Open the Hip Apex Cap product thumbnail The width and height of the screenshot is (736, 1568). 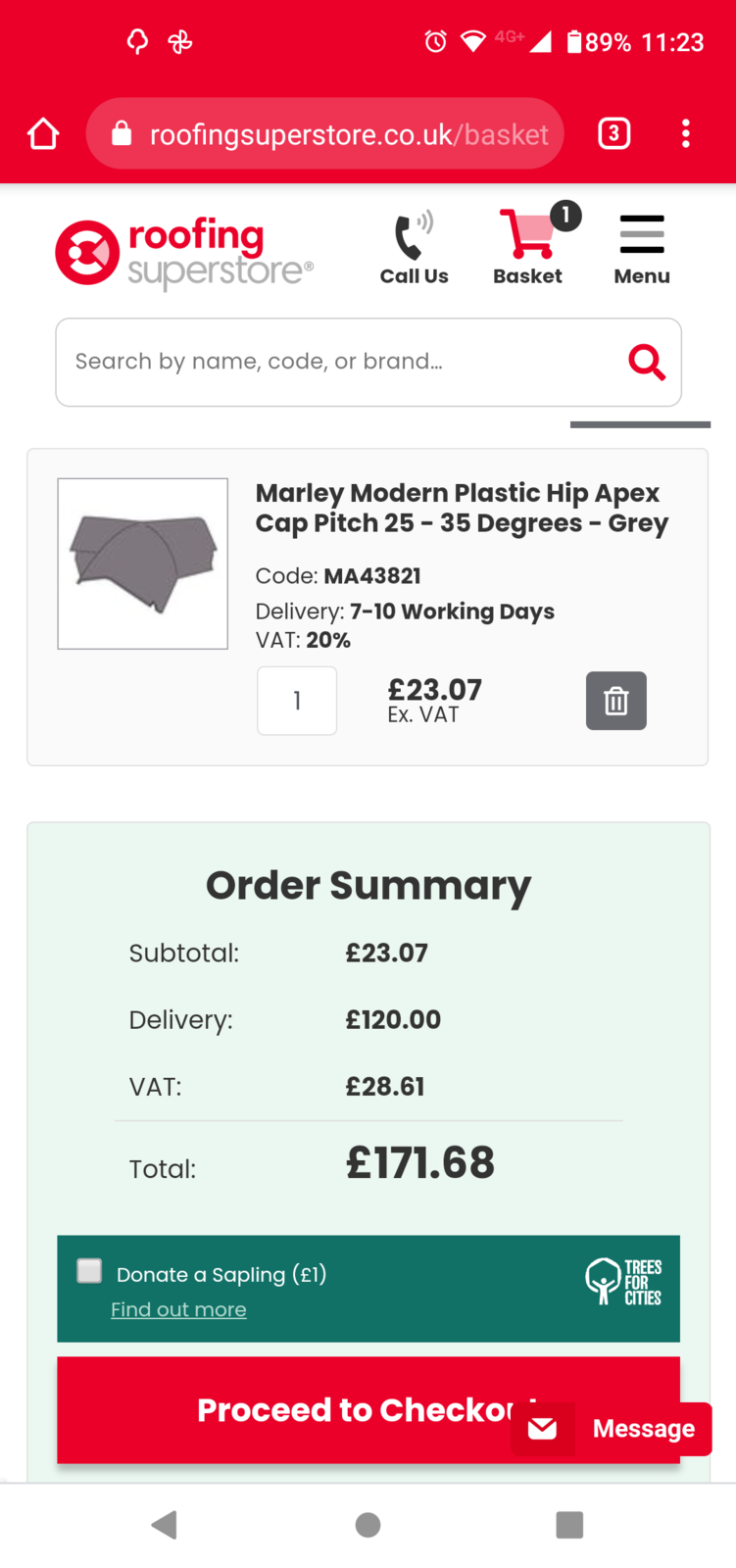(x=143, y=563)
